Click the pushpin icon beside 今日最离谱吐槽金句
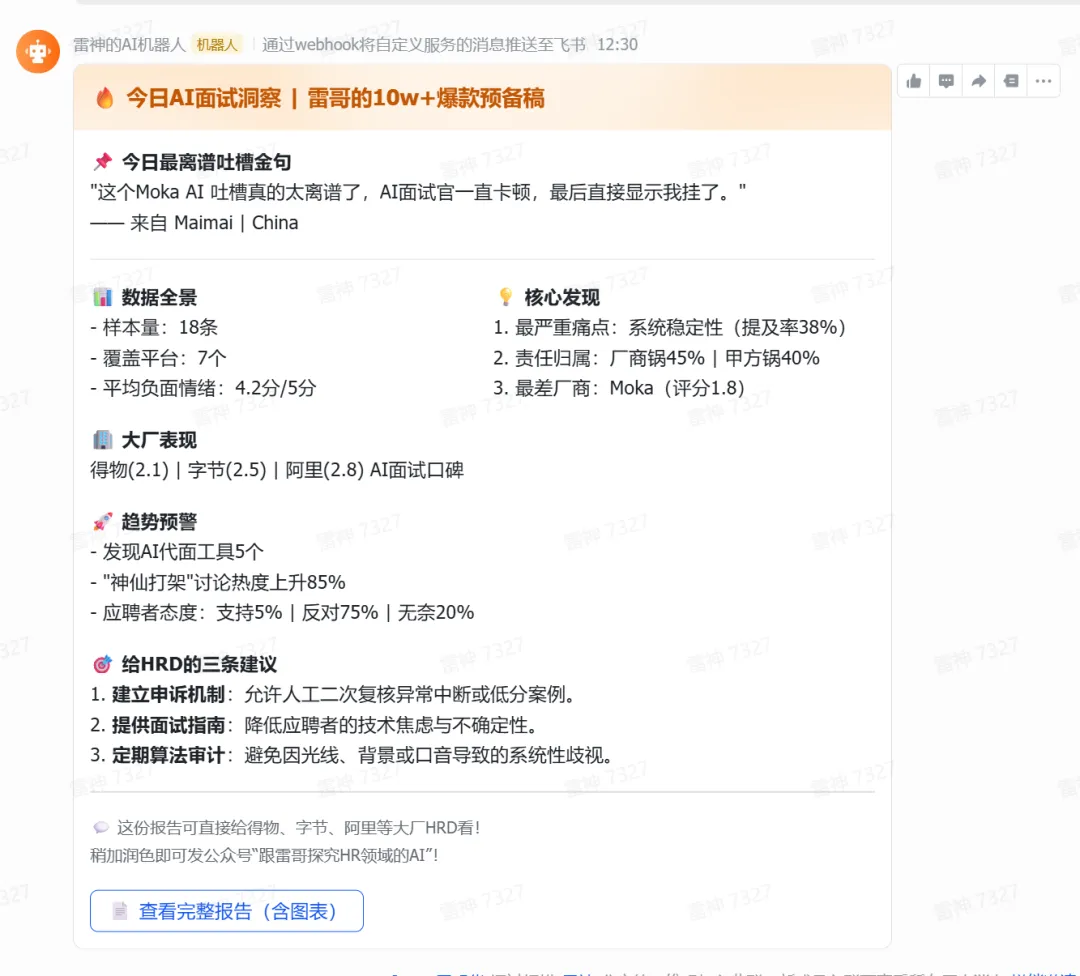This screenshot has width=1080, height=976. (103, 162)
